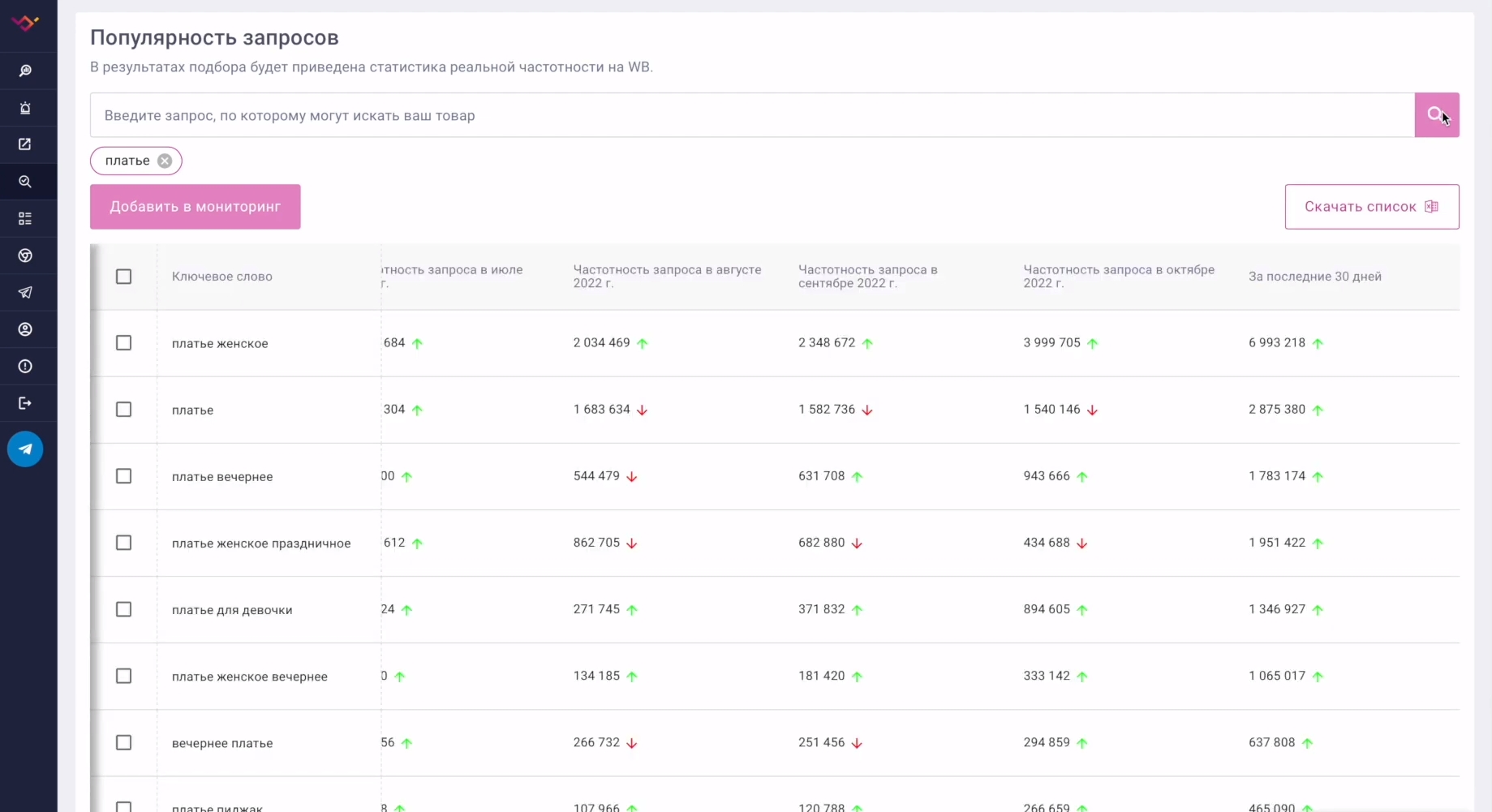Click value '1 683 634' in August column
This screenshot has height=812, width=1492.
point(602,410)
